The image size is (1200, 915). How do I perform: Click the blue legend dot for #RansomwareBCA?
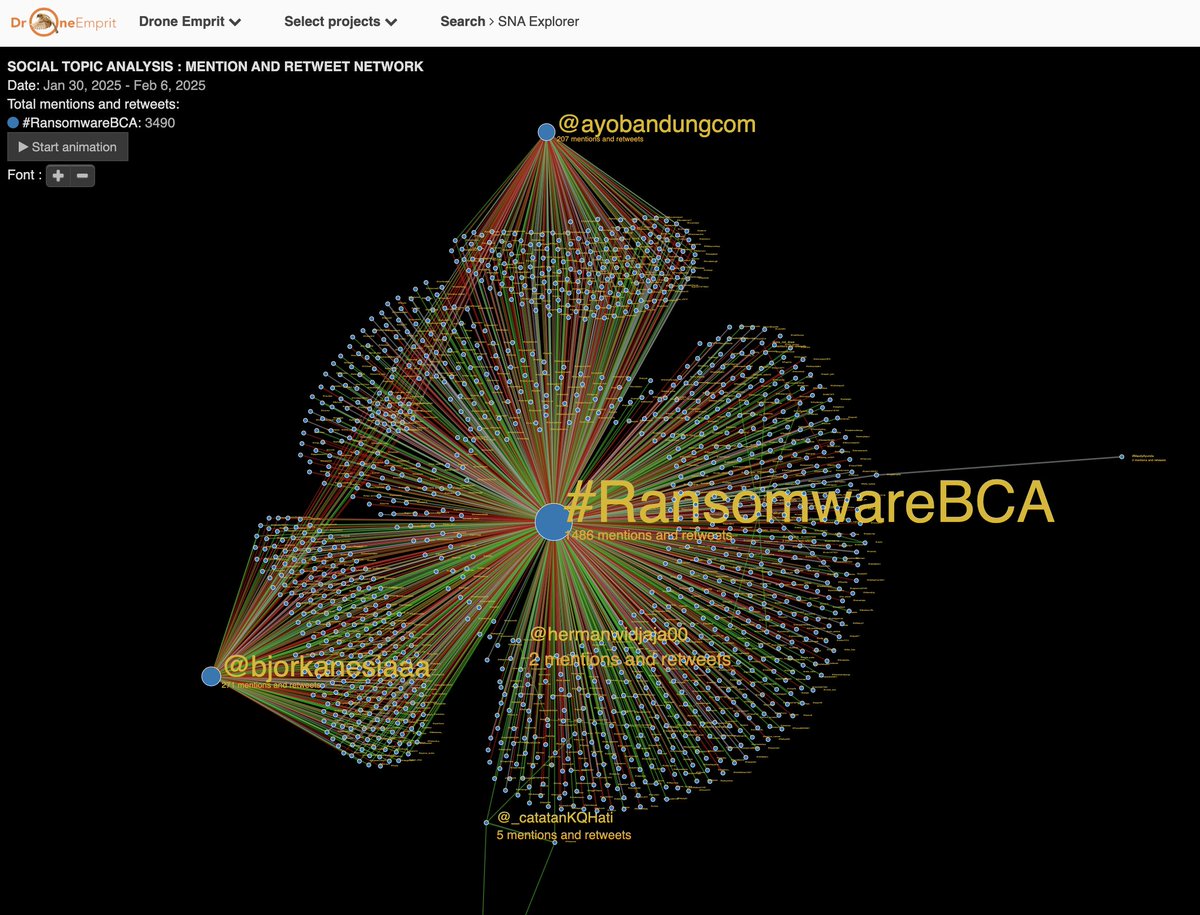point(12,122)
